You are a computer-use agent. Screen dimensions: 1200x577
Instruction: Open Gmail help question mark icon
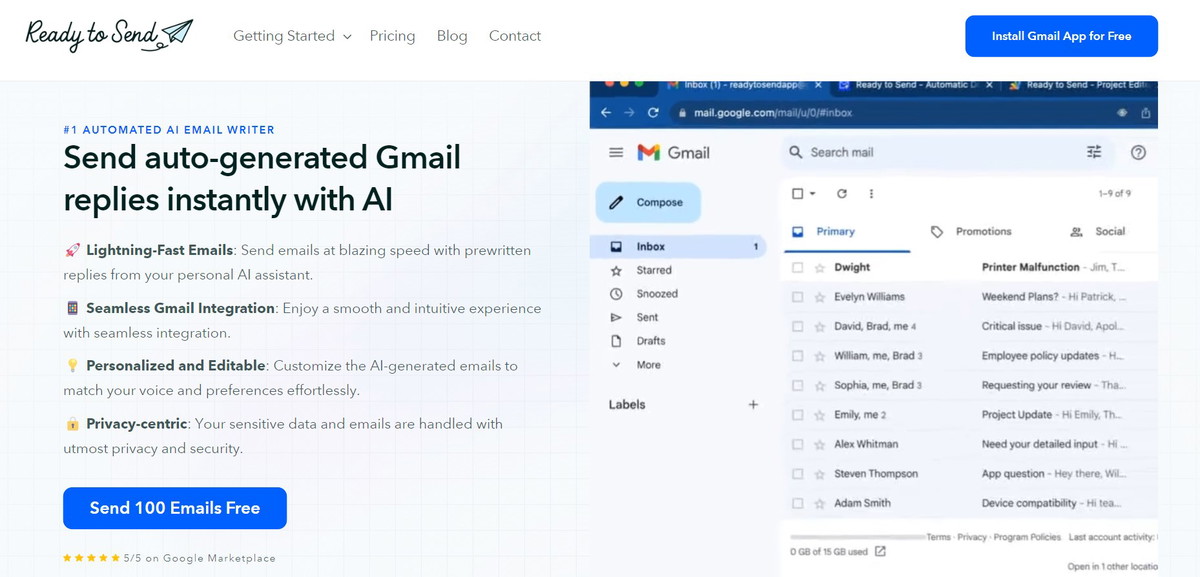pos(1138,152)
